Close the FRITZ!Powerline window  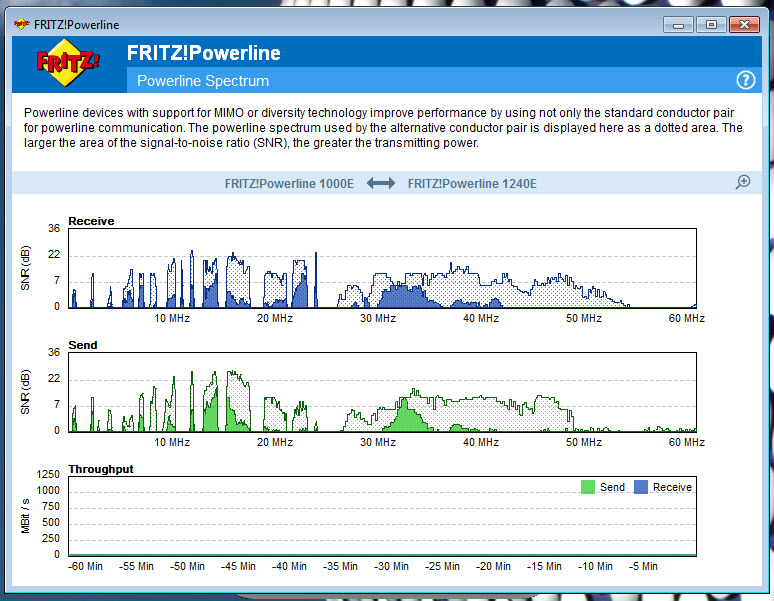pyautogui.click(x=744, y=24)
